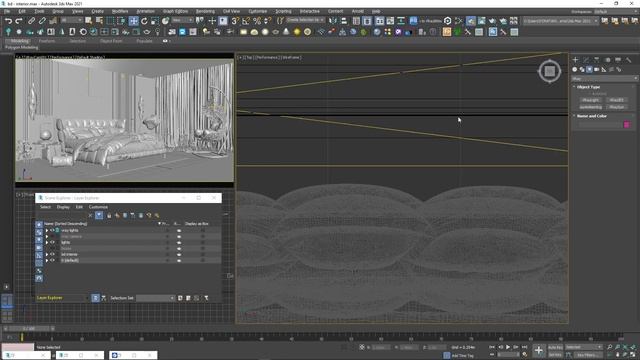Screen dimensions: 640x360
Task: Toggle the 3D Snaps button
Action: pos(235,21)
